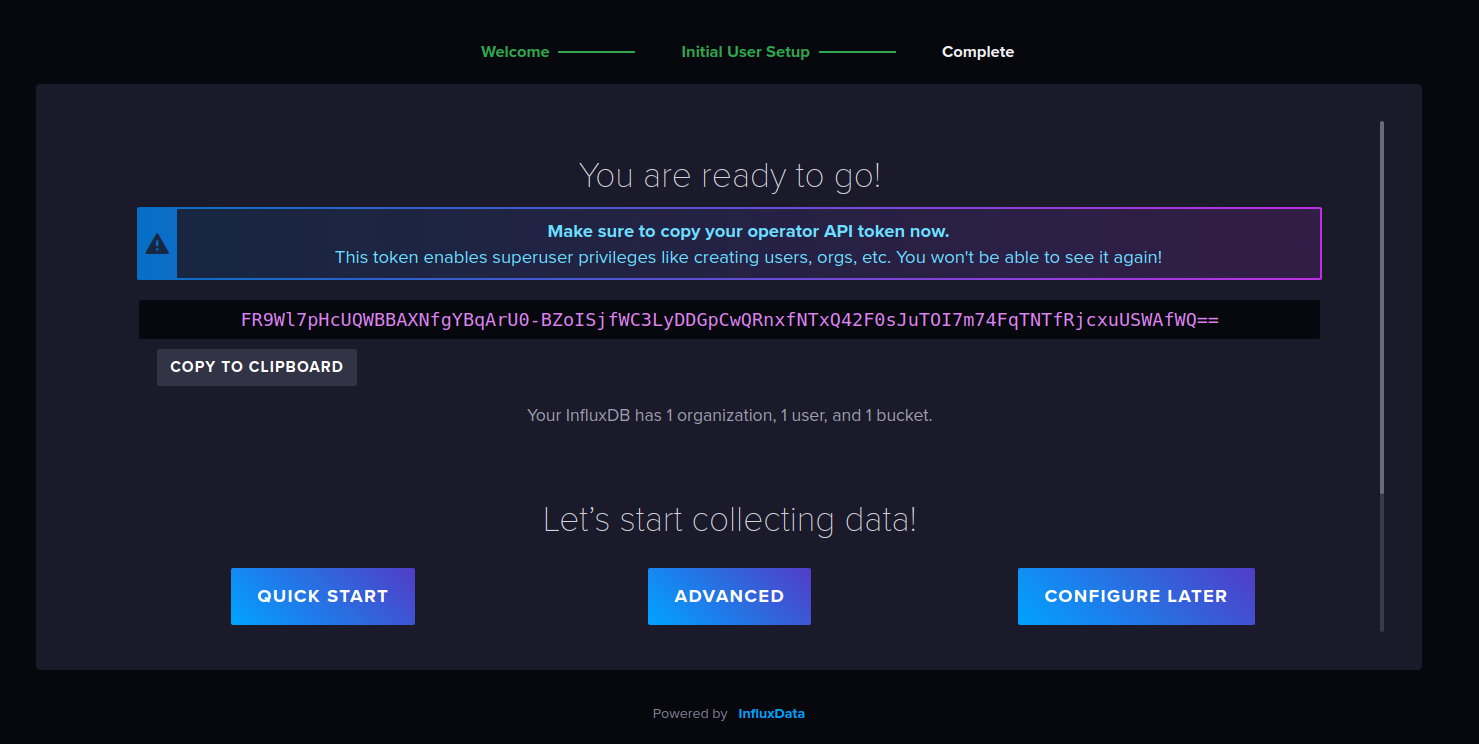Click the progress line after Initial User Setup
Image resolution: width=1479 pixels, height=744 pixels.
(x=857, y=52)
